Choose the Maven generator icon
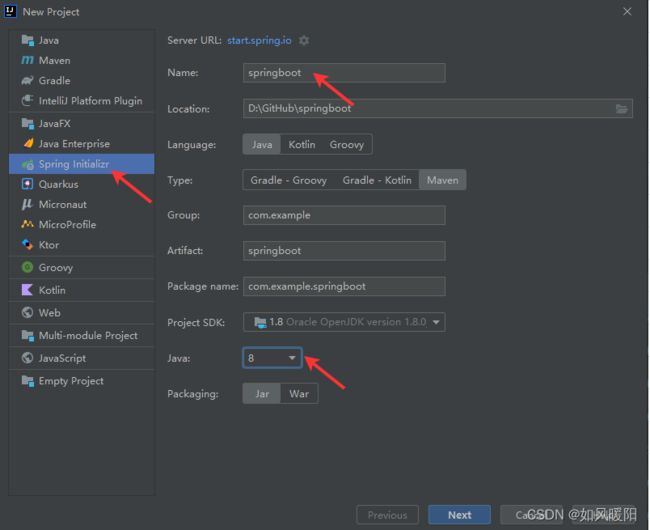The image size is (650, 530). pos(27,61)
